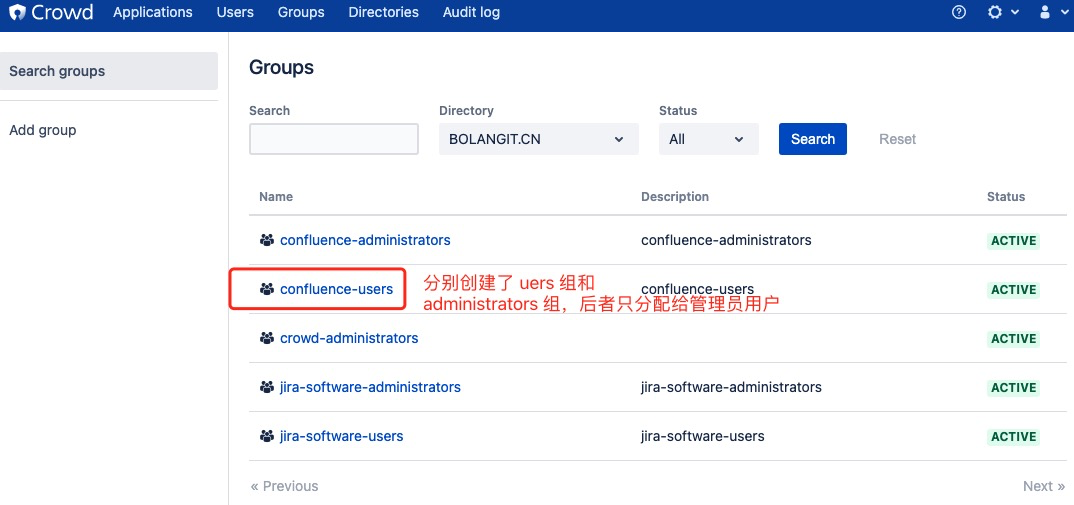Image resolution: width=1074 pixels, height=505 pixels.
Task: Select Add group in the sidebar
Action: pos(43,130)
